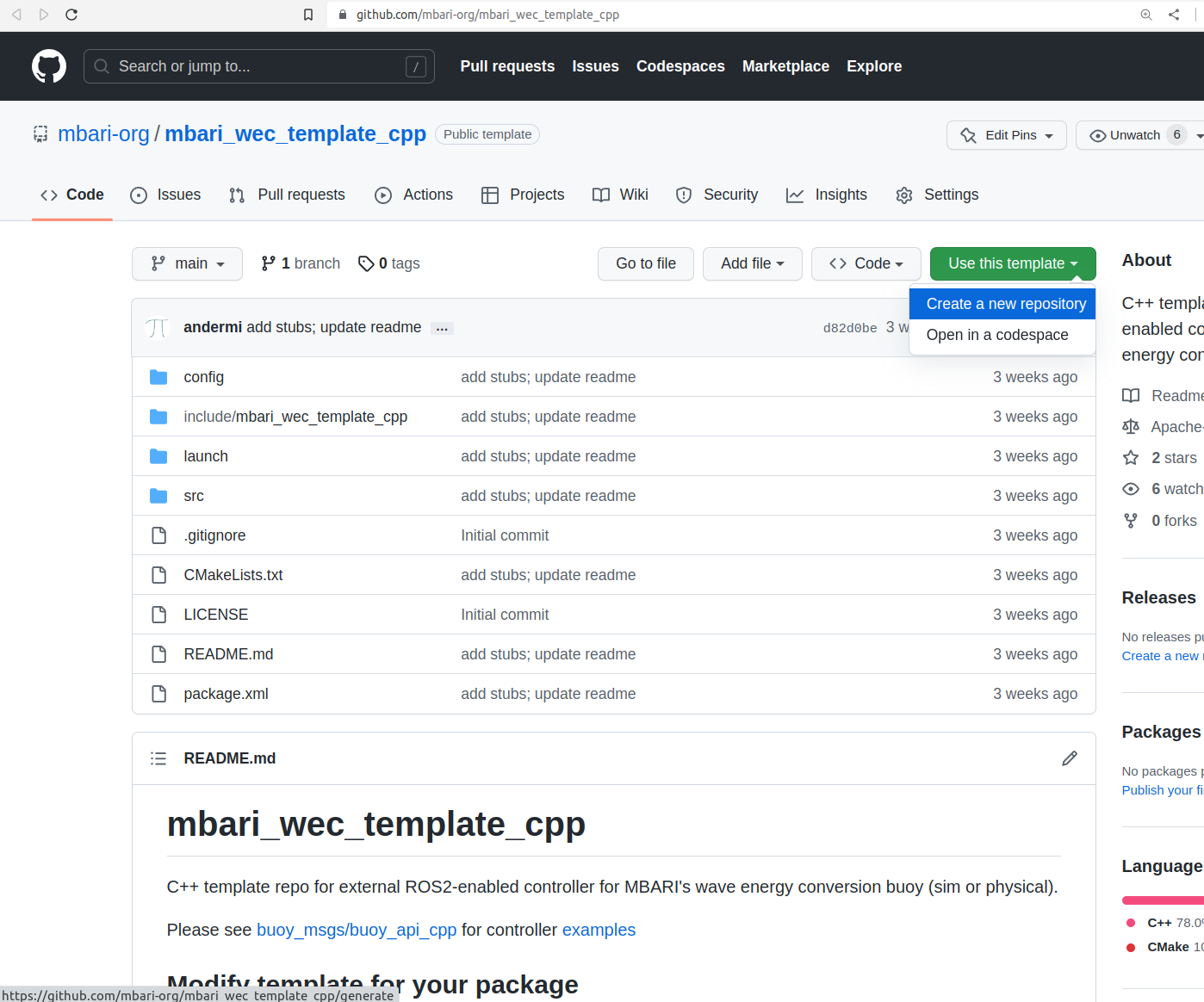Open the README table of contents icon
1204x1002 pixels.
tap(158, 758)
